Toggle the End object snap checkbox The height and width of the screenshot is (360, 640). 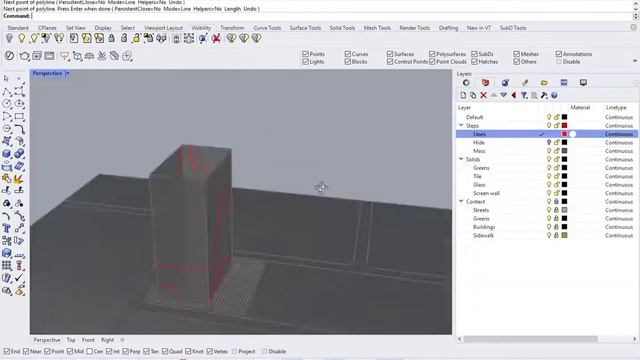7,351
